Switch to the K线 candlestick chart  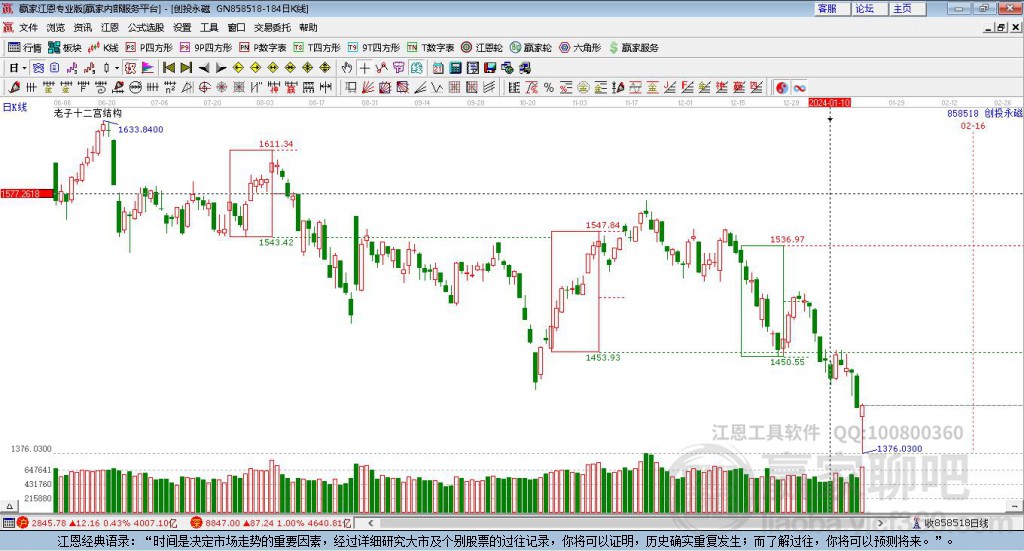(103, 48)
